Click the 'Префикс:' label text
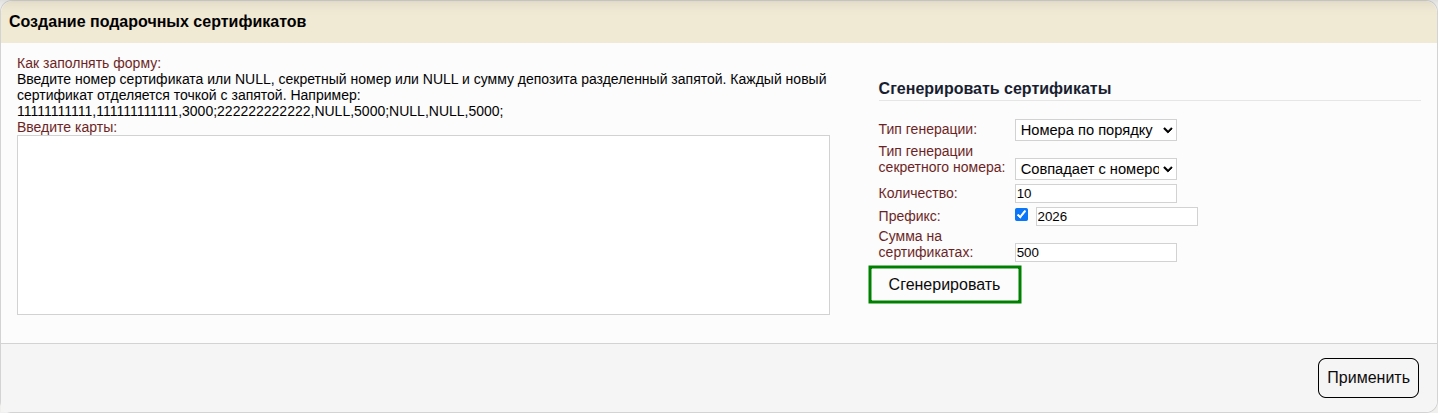This screenshot has height=413, width=1438. (909, 216)
